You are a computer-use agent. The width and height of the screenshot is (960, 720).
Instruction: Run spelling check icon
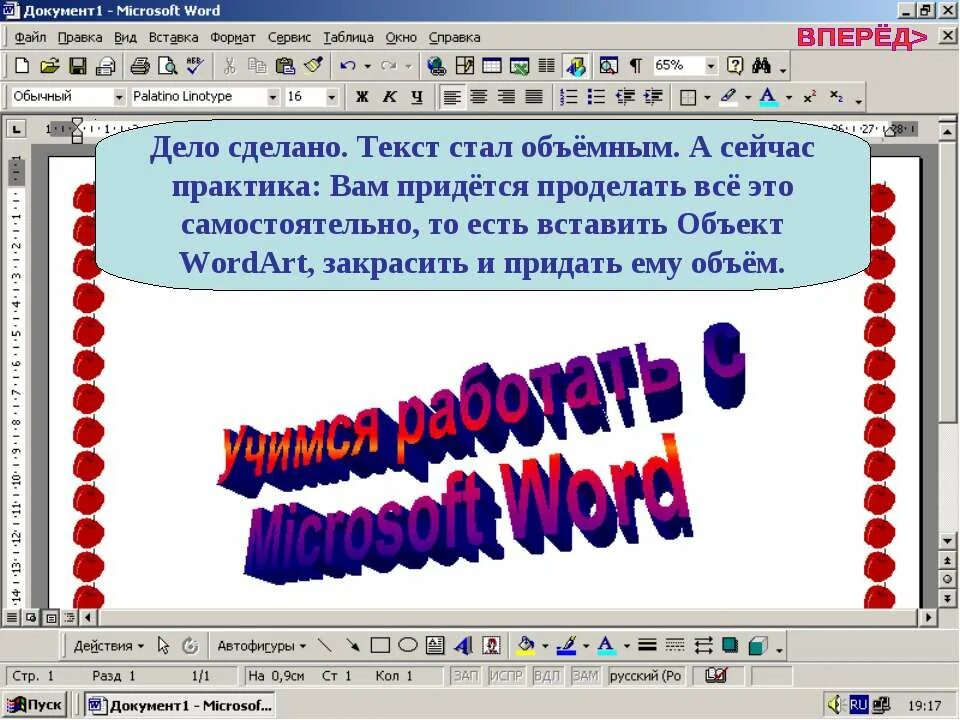(x=195, y=66)
